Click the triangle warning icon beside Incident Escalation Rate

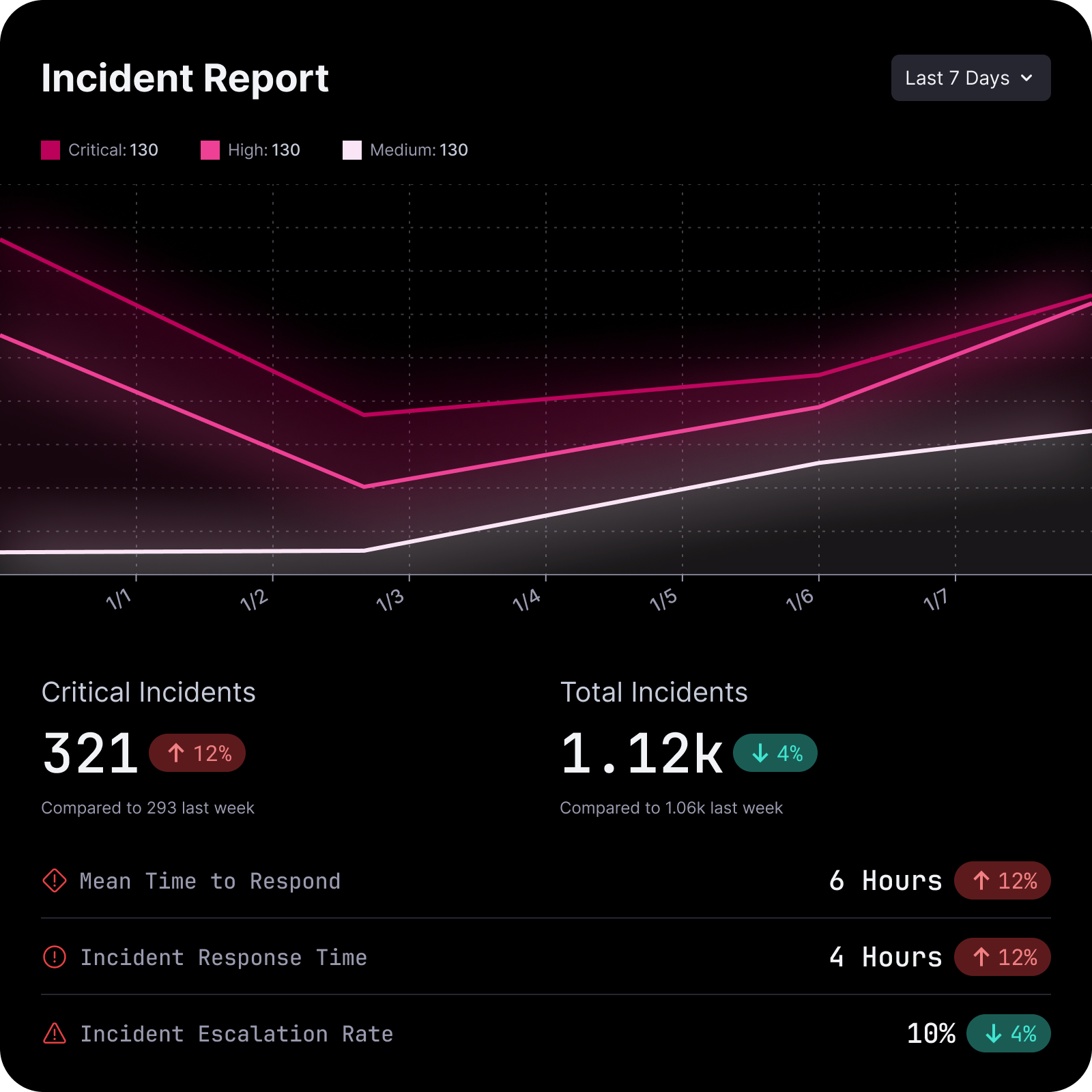(55, 1033)
